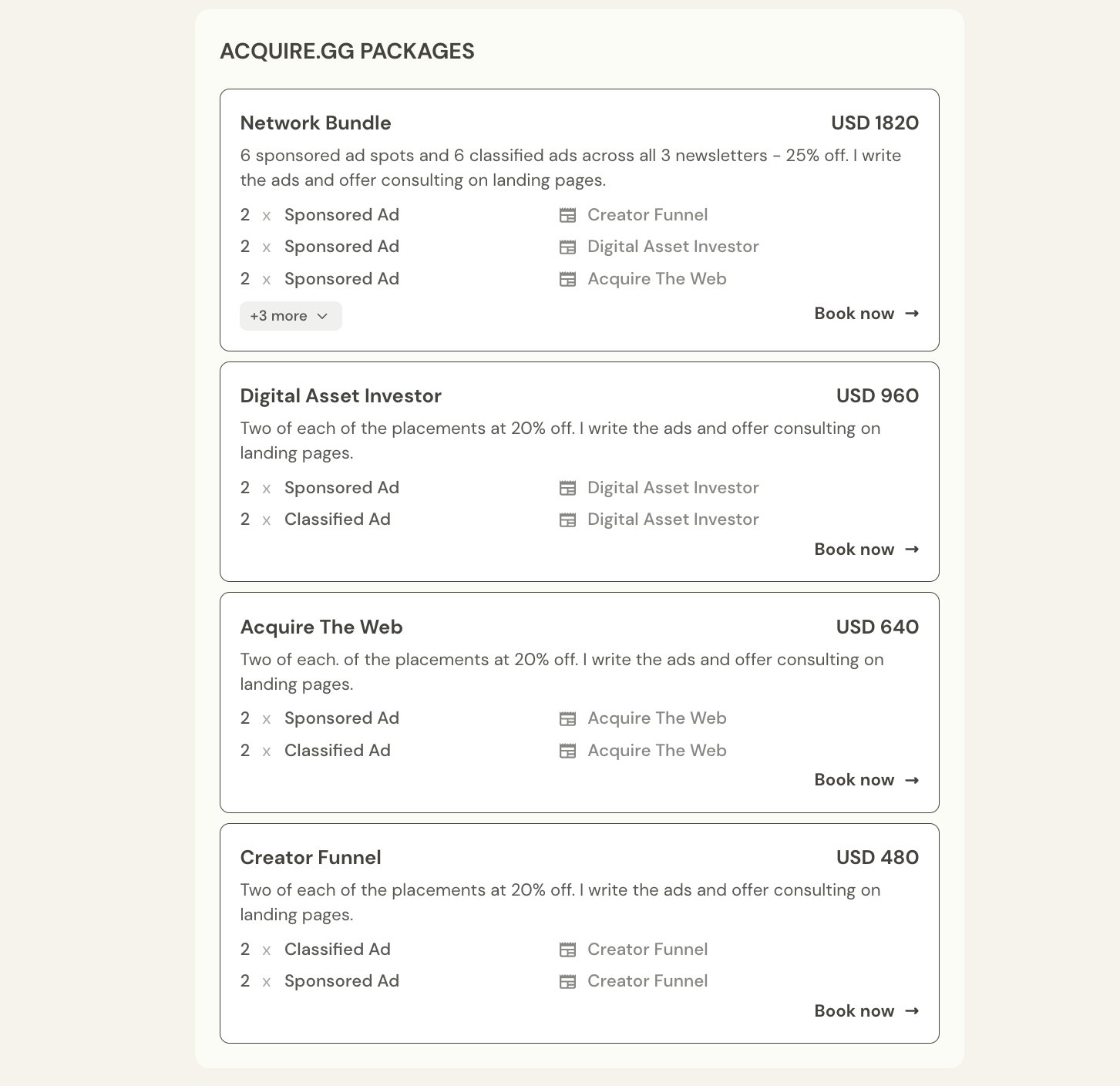
Task: Select the Digital Asset Investor package heading
Action: click(x=341, y=396)
